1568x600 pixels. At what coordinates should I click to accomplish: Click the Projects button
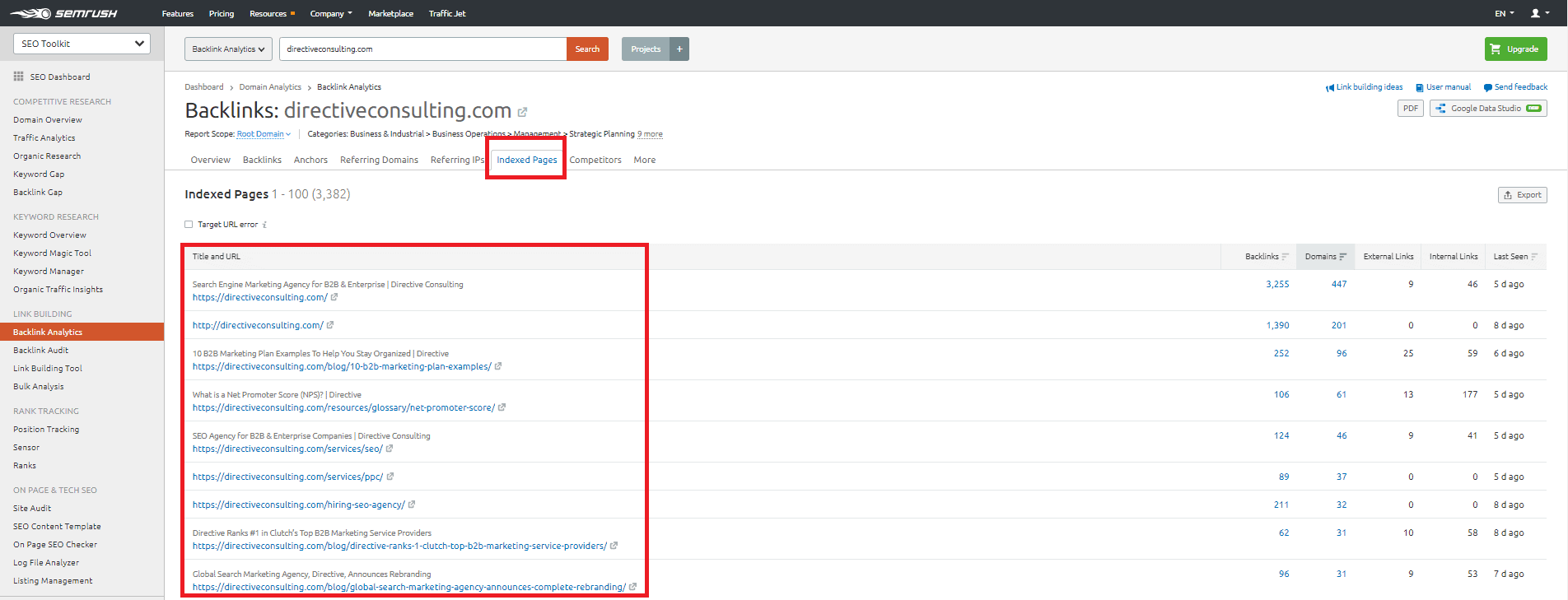pos(646,49)
